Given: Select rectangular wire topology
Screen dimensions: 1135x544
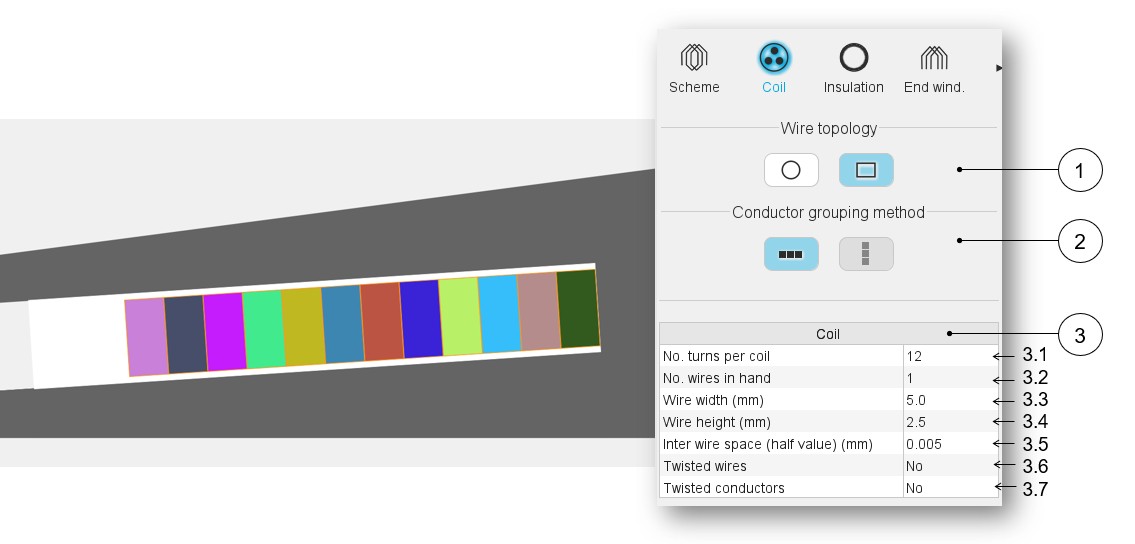Looking at the screenshot, I should click(x=866, y=170).
